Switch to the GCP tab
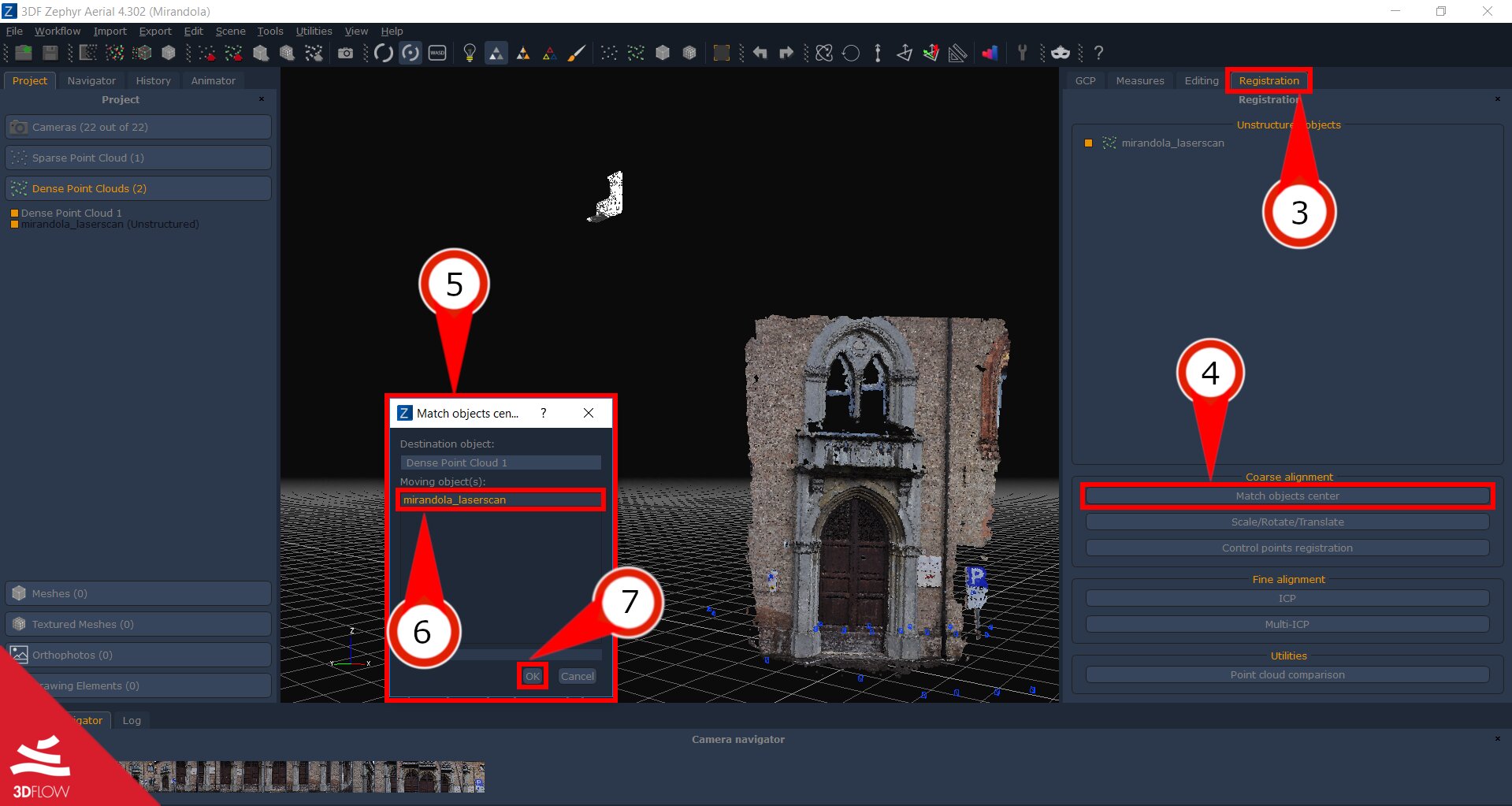Viewport: 1512px width, 806px height. coord(1086,80)
